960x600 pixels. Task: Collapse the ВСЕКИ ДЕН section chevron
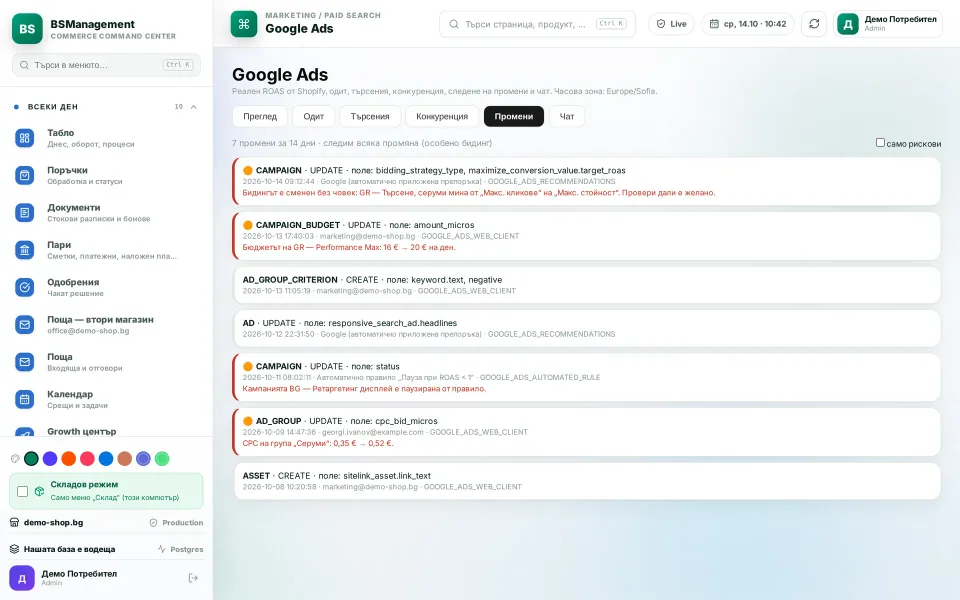click(x=193, y=107)
